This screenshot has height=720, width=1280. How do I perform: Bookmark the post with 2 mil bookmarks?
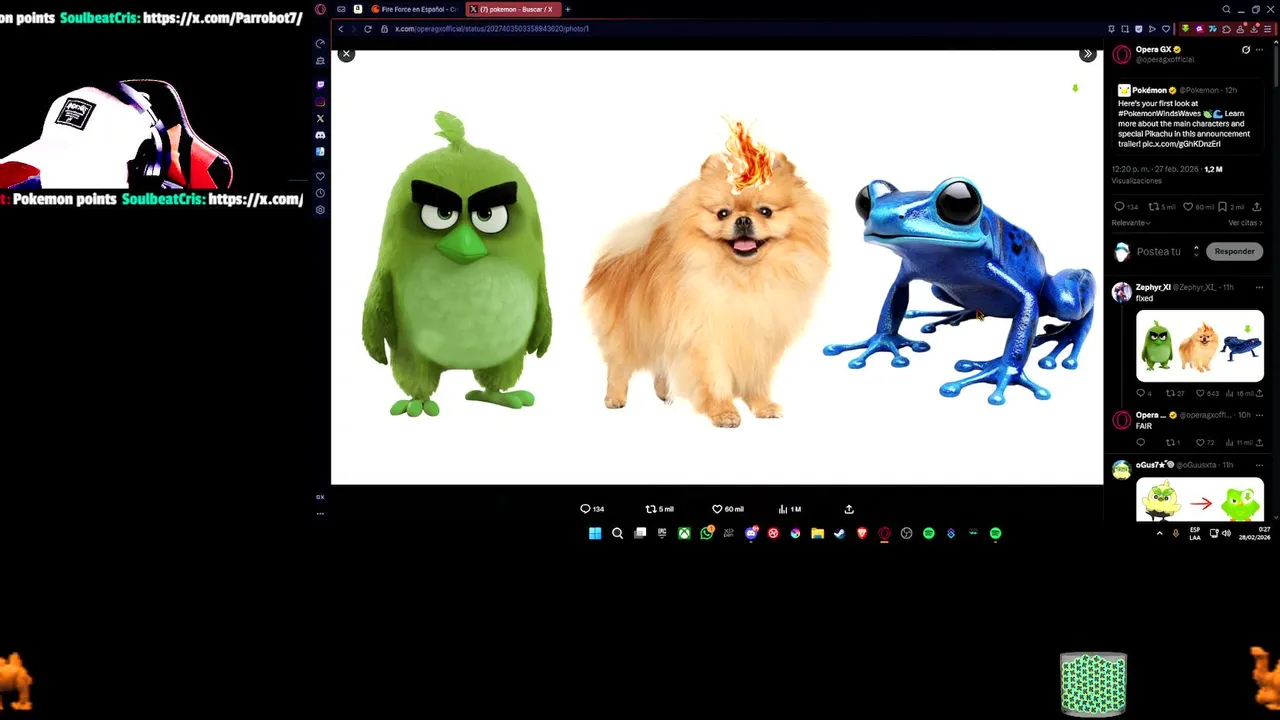pyautogui.click(x=1230, y=207)
